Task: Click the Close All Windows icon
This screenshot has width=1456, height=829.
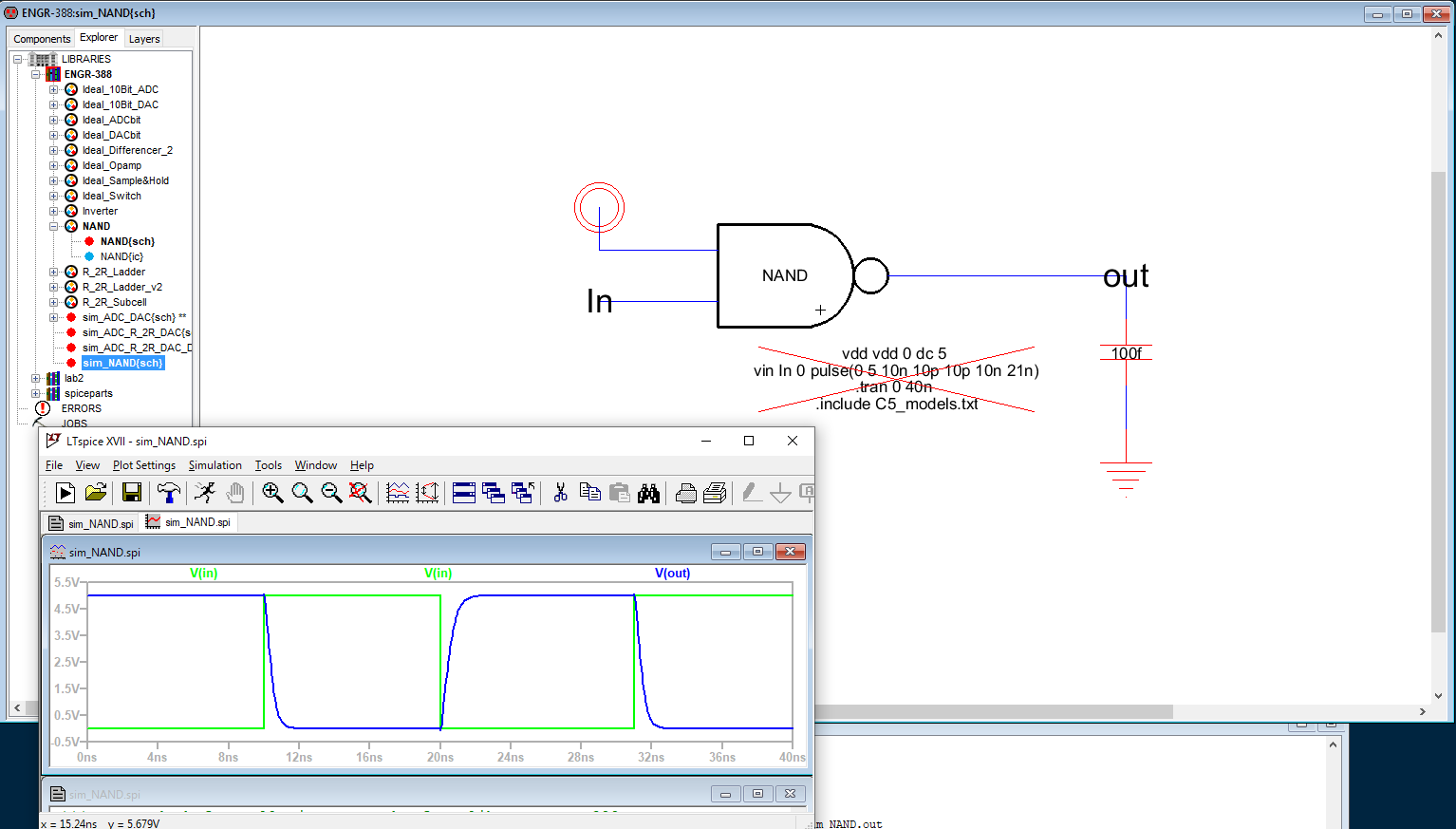Action: click(523, 492)
